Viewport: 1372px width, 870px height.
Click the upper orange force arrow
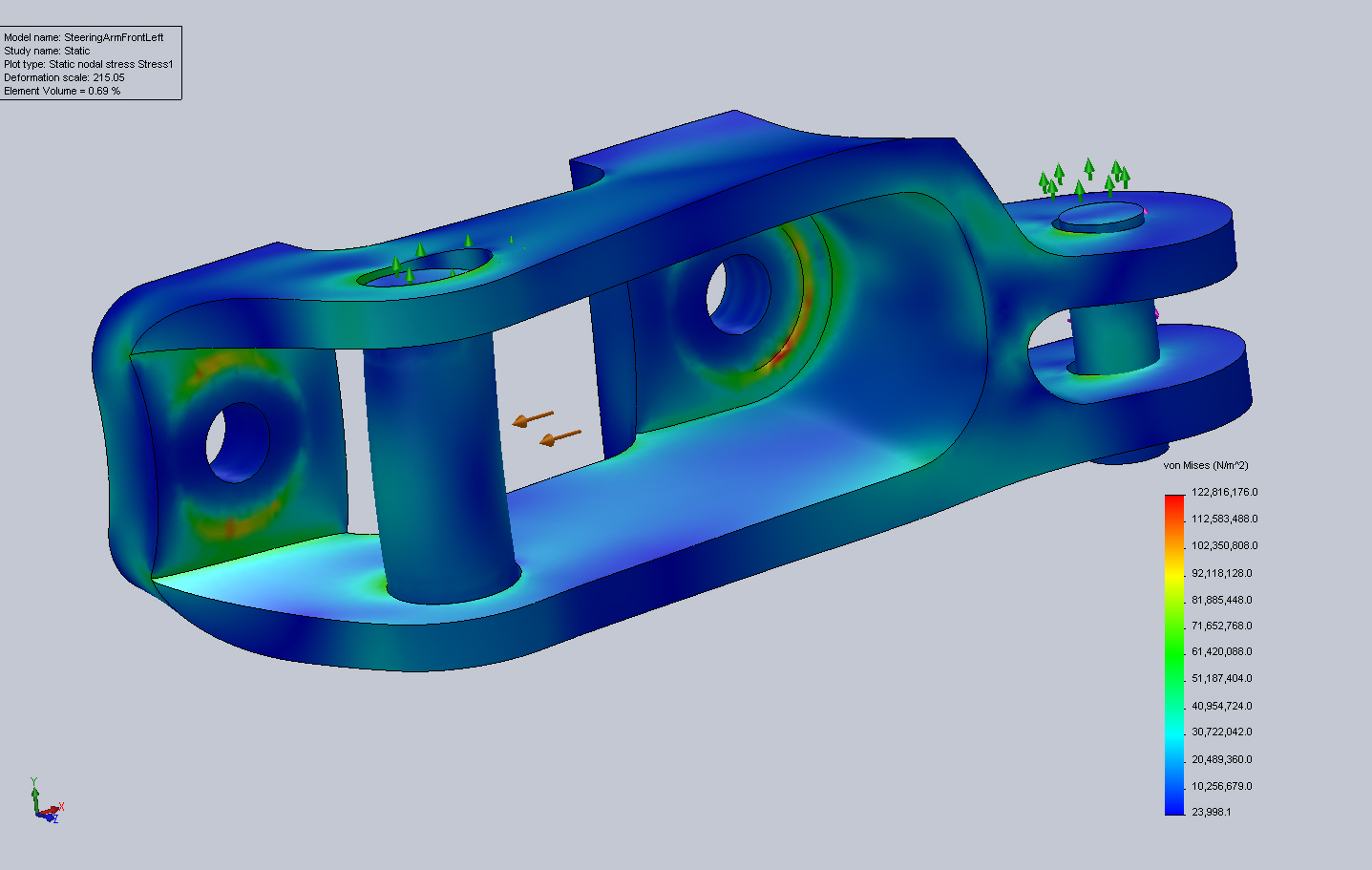pos(534,418)
